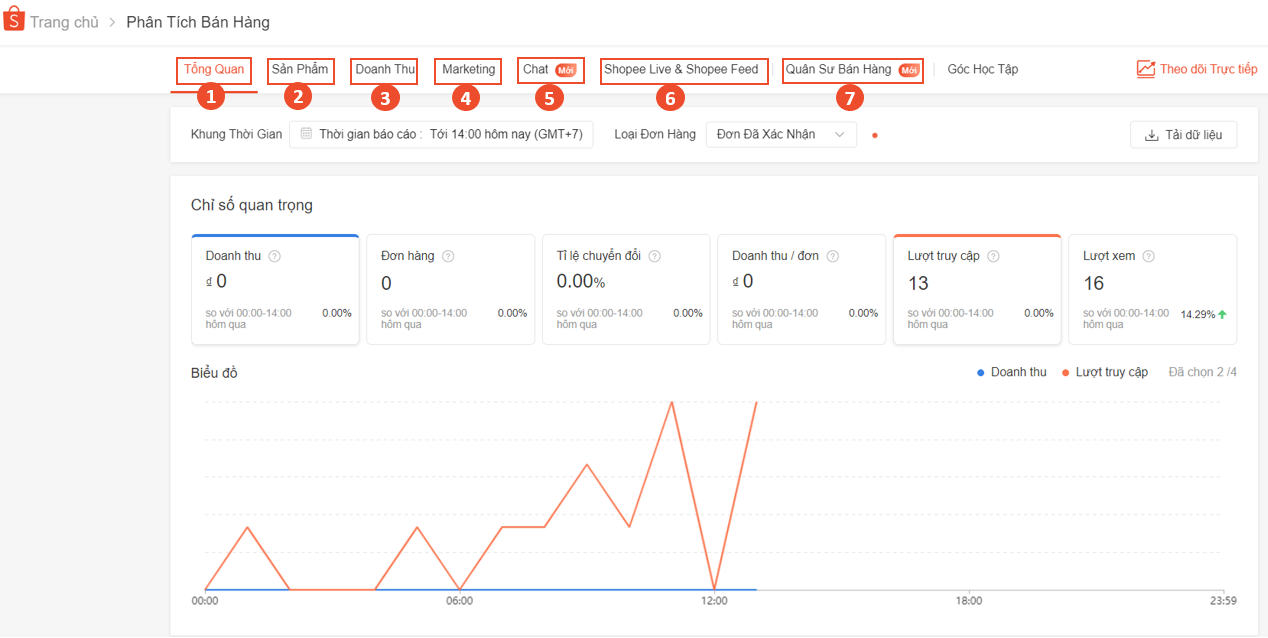The width and height of the screenshot is (1268, 638).
Task: Click the Tải dữ liệu button
Action: tap(1183, 135)
